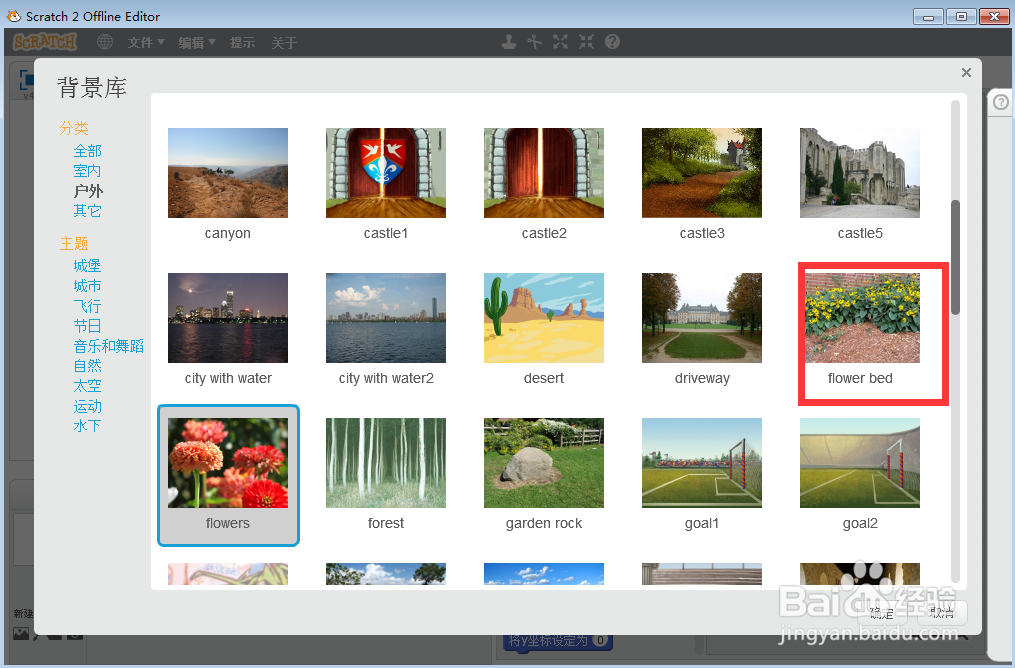This screenshot has height=668, width=1015.
Task: Open the language globe menu
Action: (105, 42)
